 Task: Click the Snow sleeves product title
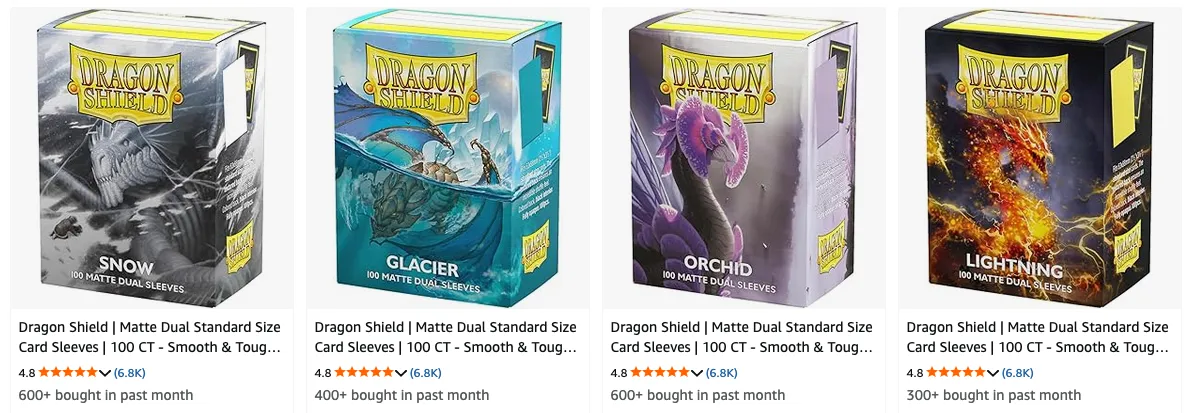pos(150,337)
